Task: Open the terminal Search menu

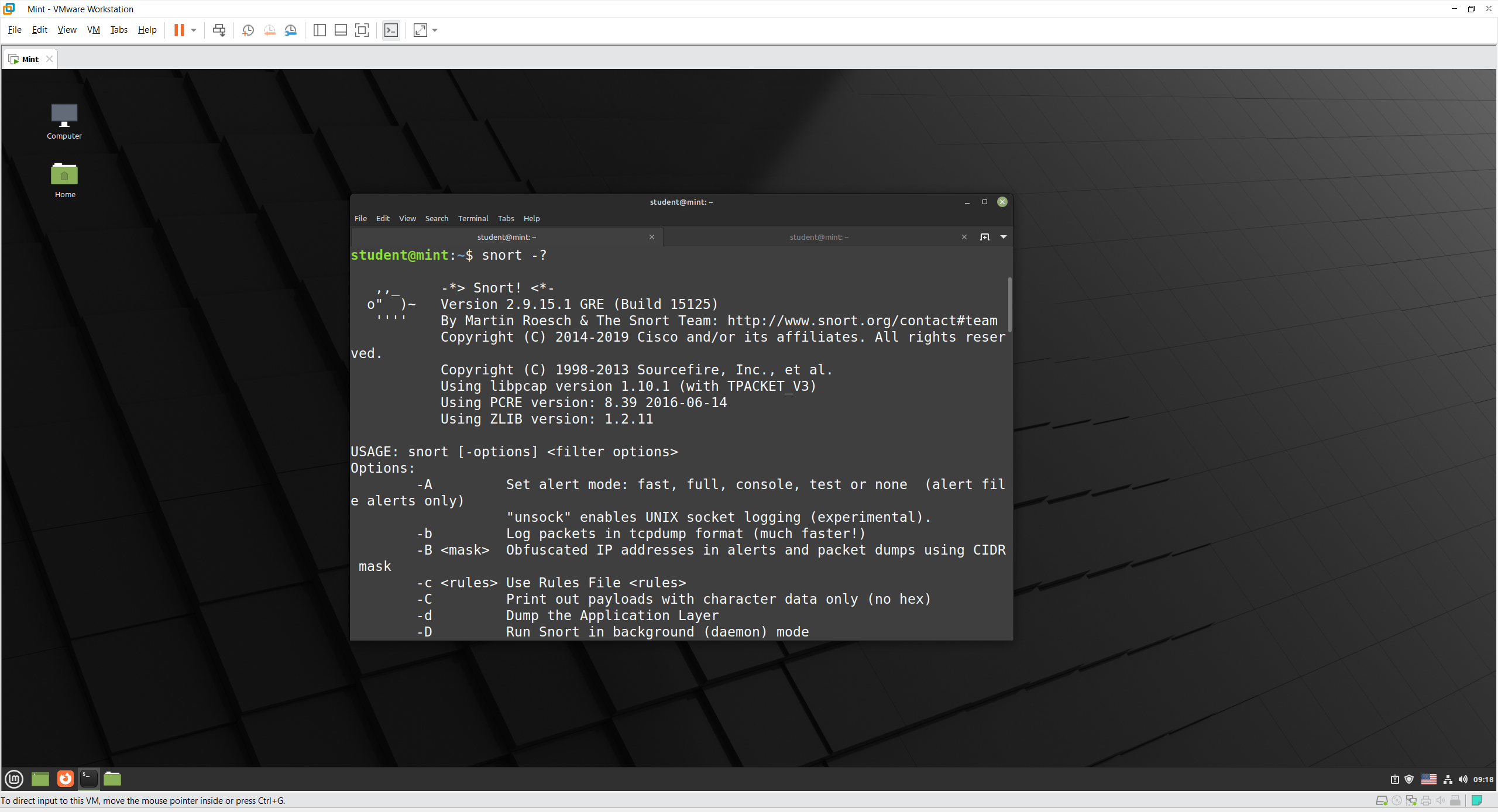Action: (x=437, y=218)
